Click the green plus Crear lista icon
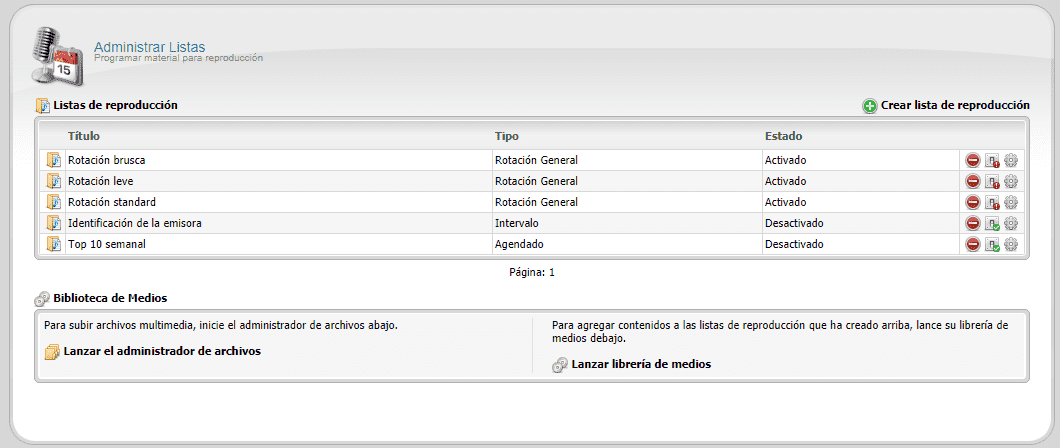Image resolution: width=1060 pixels, height=448 pixels. tap(869, 106)
